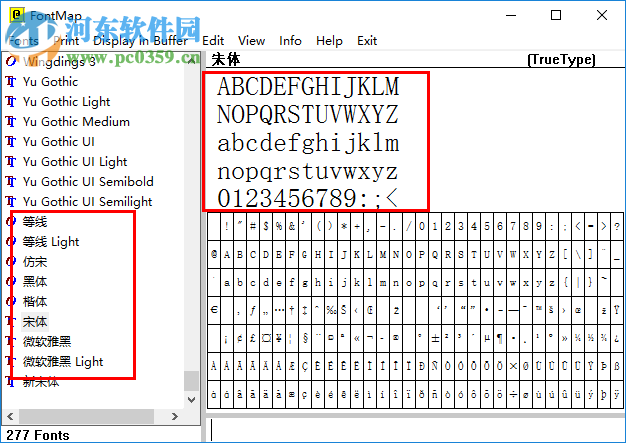626x443 pixels.
Task: Click TrueType icon beside Yu Gothic UI Semibold
Action: [11, 182]
